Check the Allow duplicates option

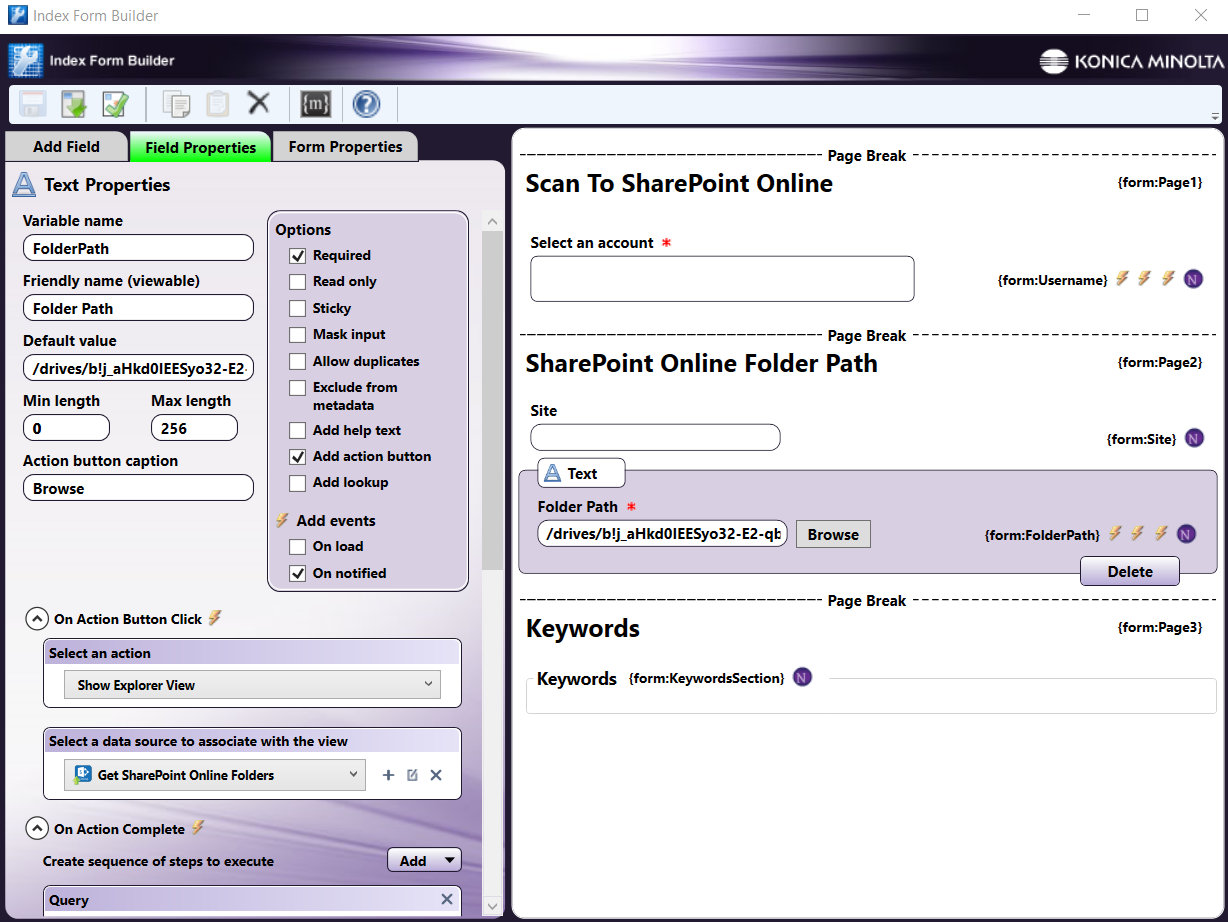[x=298, y=361]
